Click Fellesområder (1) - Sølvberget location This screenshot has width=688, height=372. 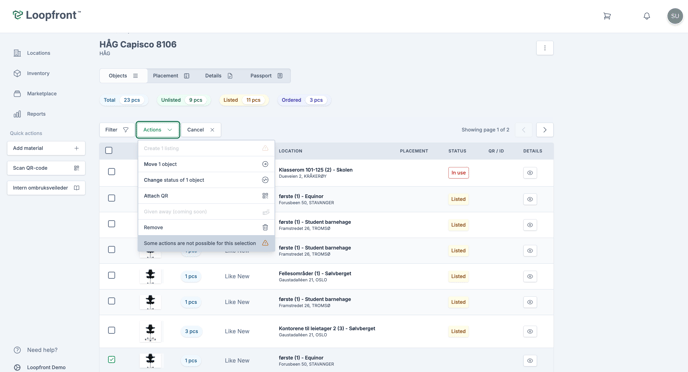tap(315, 273)
